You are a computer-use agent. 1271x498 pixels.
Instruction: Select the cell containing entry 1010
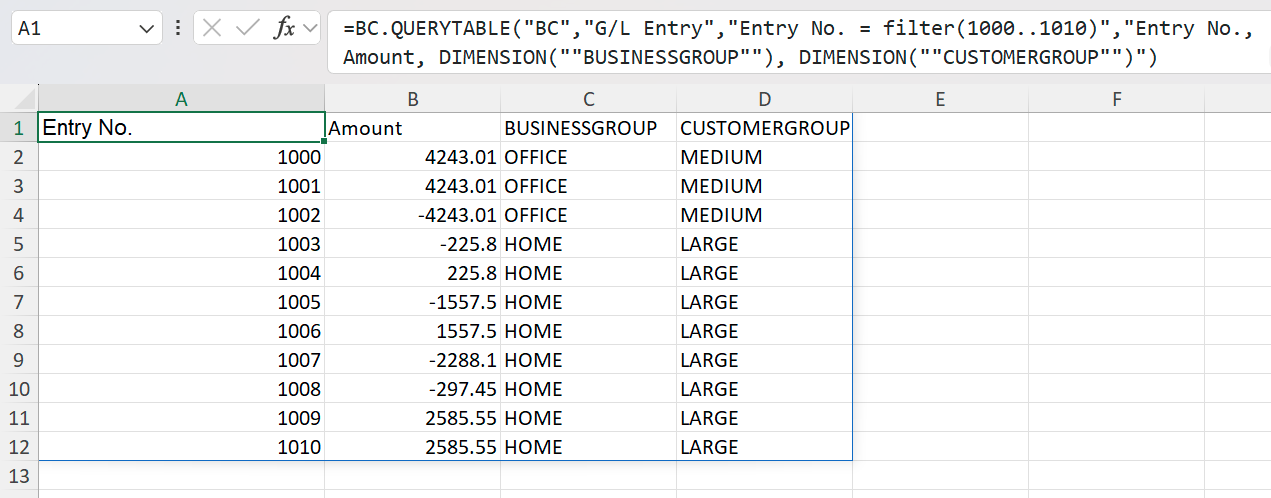click(181, 447)
